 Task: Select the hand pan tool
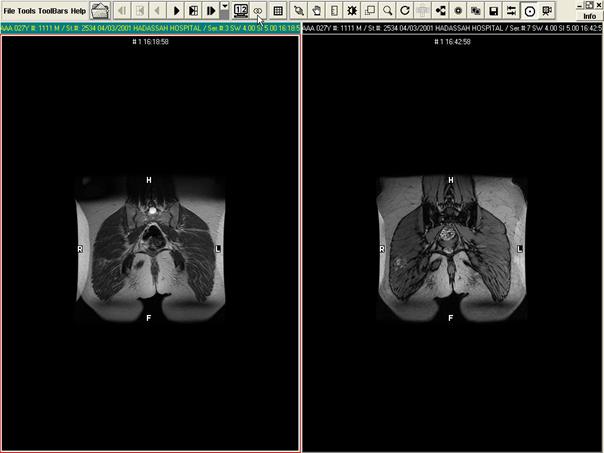click(316, 10)
